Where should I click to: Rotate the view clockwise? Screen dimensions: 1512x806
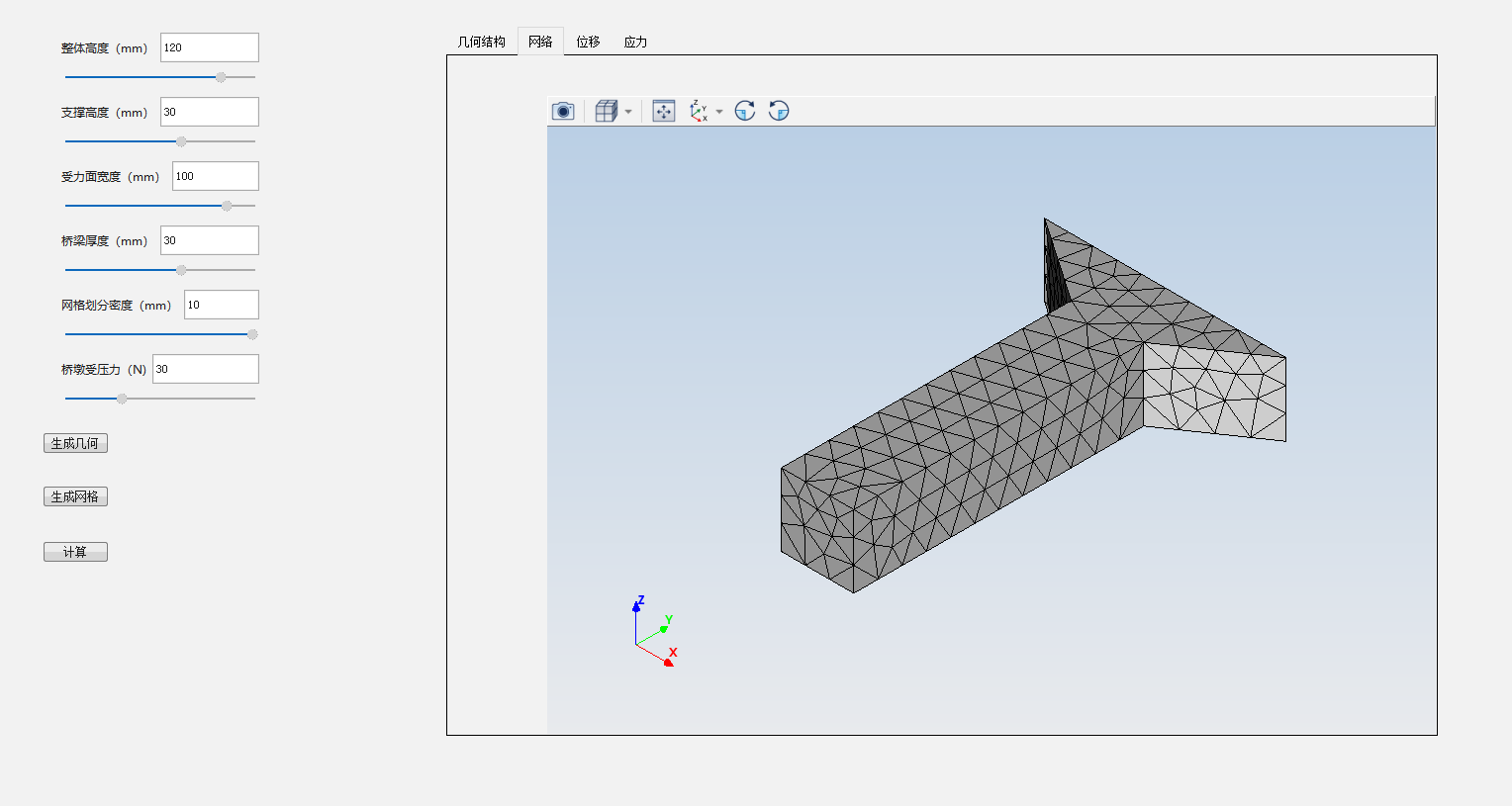click(745, 111)
